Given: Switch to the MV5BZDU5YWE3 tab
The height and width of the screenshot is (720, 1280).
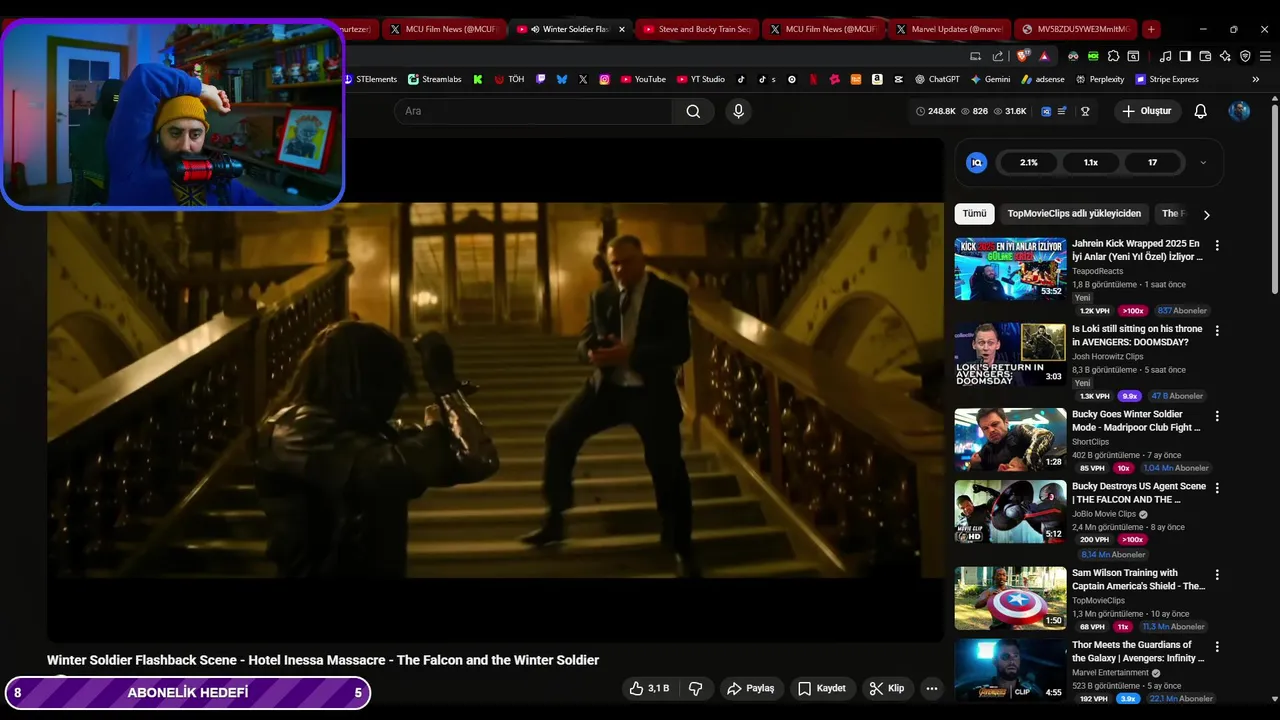Looking at the screenshot, I should pyautogui.click(x=1076, y=29).
